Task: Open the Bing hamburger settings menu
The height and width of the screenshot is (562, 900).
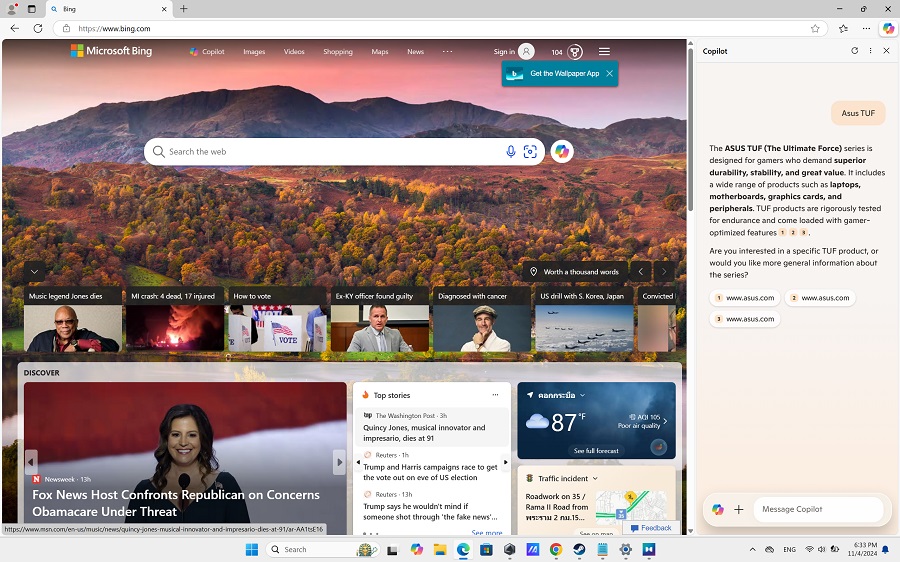Action: (604, 52)
